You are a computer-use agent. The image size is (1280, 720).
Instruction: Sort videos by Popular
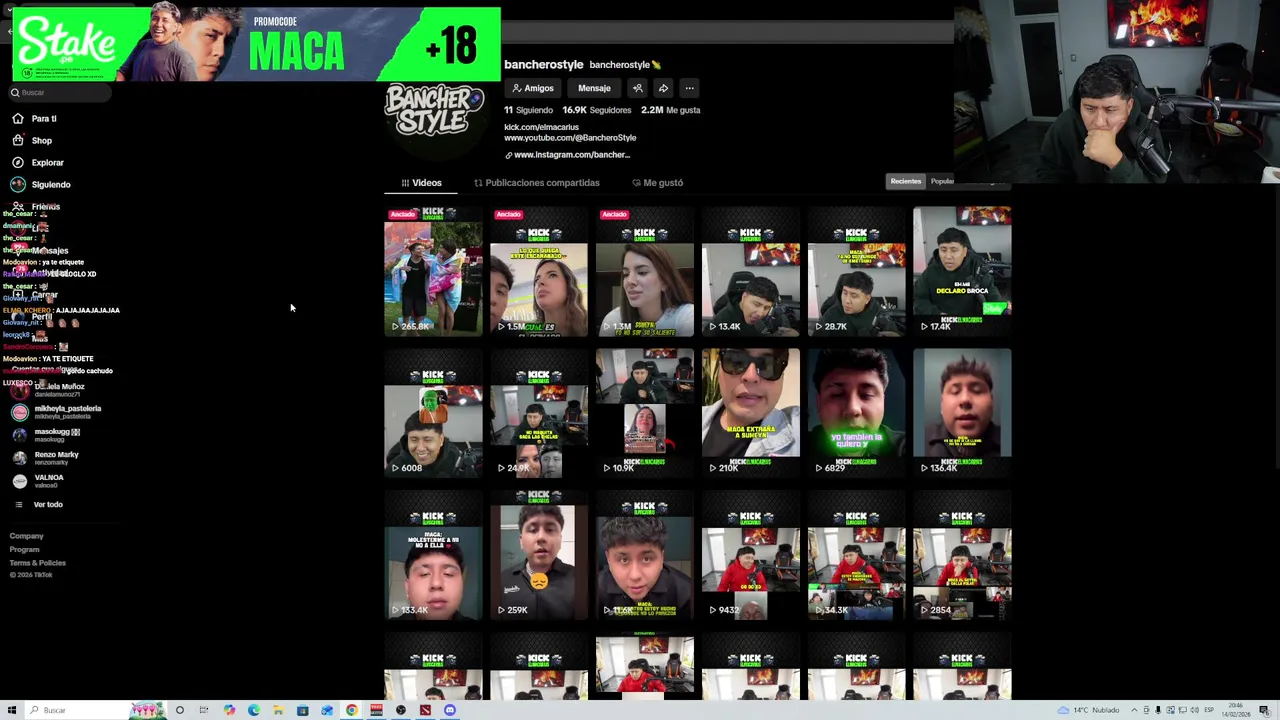pyautogui.click(x=943, y=181)
